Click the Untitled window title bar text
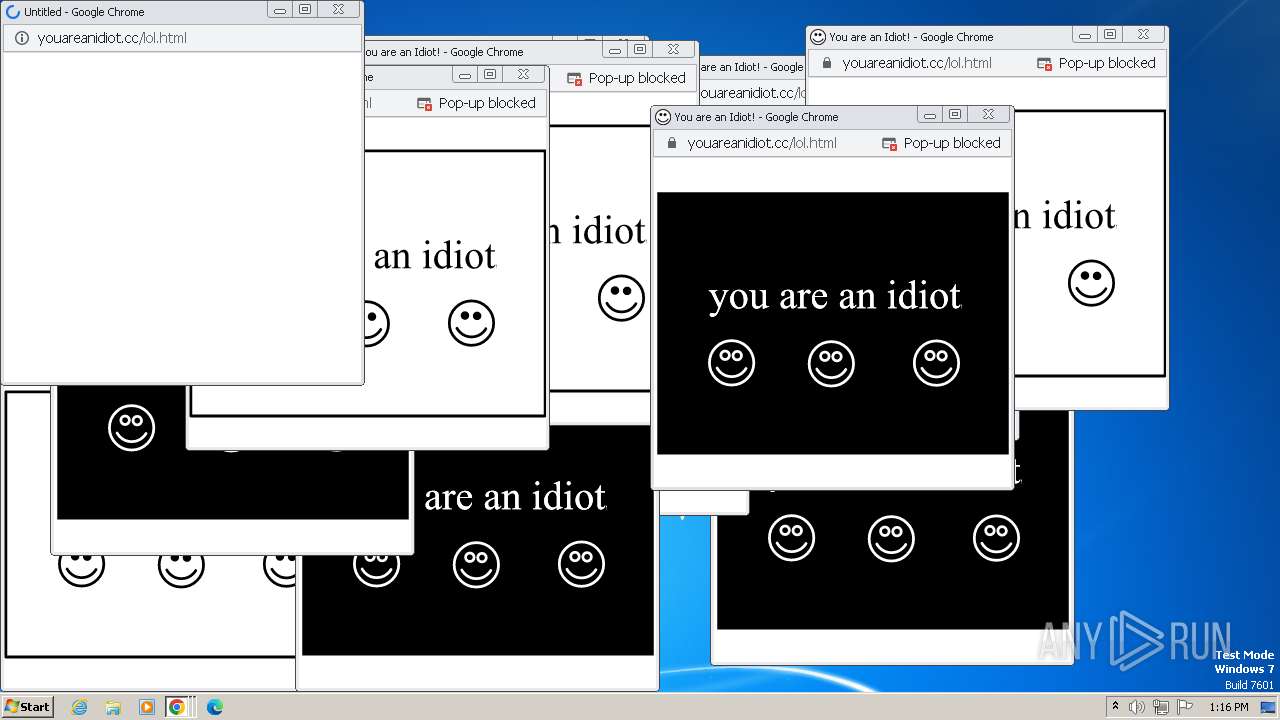This screenshot has width=1280, height=720. click(x=84, y=12)
